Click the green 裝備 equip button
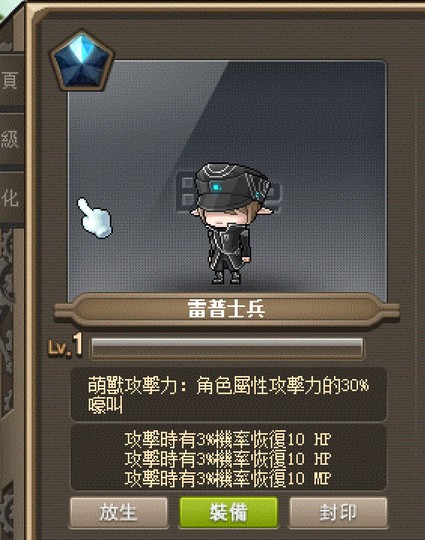 [228, 512]
